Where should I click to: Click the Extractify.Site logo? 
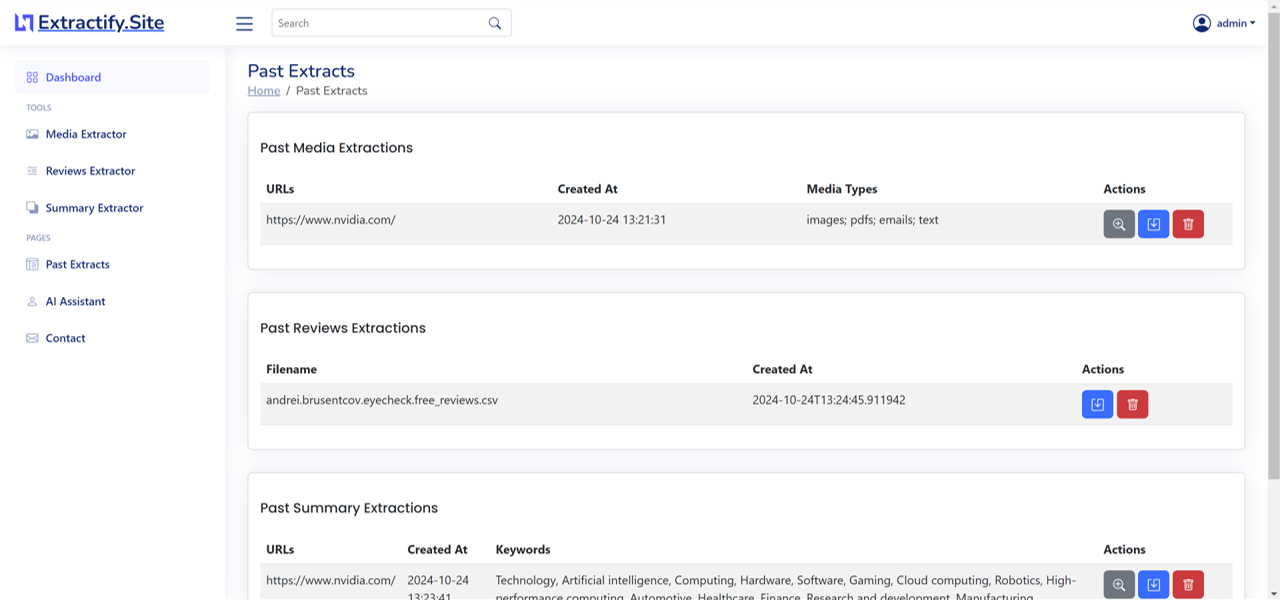(x=89, y=22)
